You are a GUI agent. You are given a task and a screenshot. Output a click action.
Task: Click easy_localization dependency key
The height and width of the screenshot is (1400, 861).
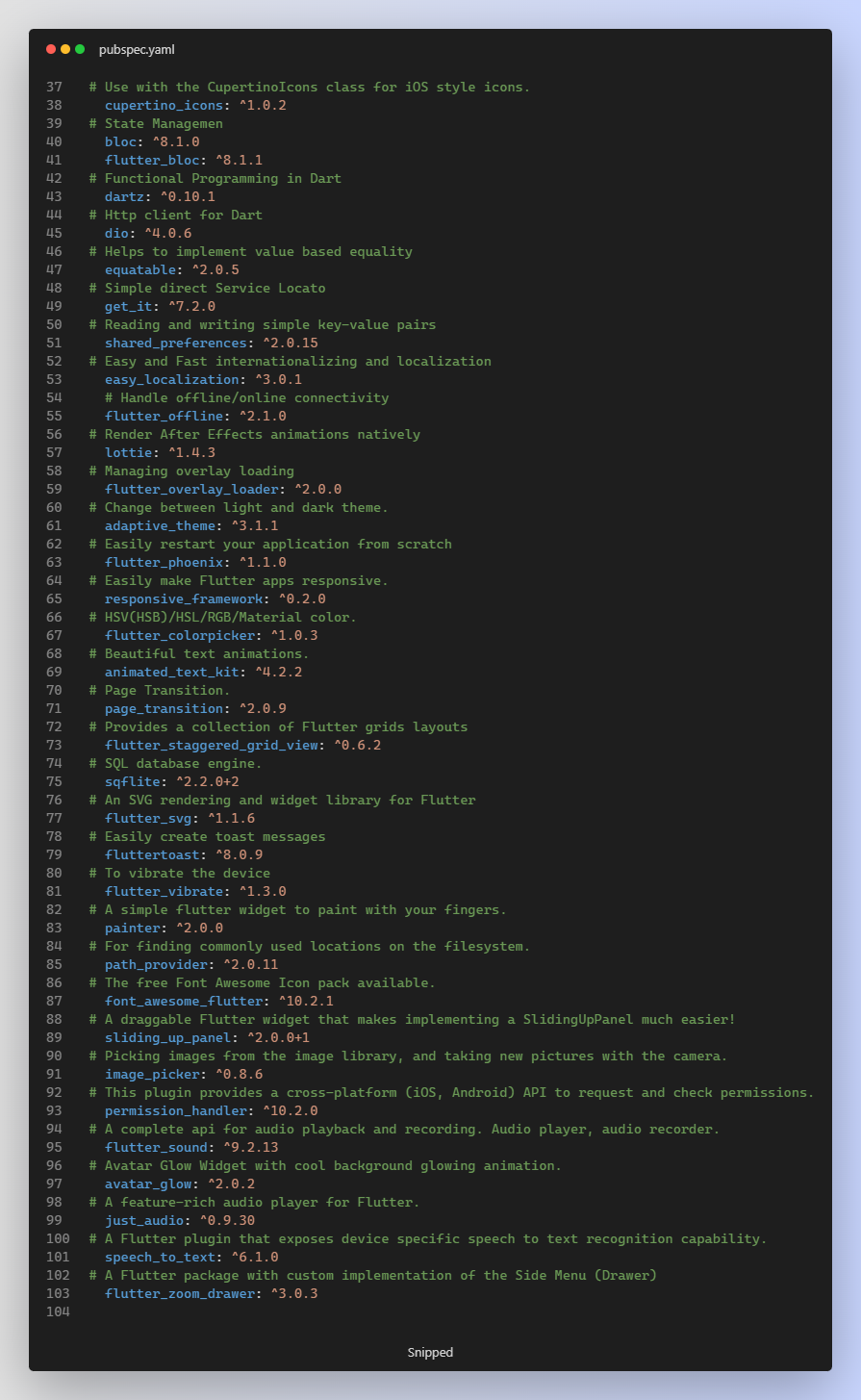click(172, 379)
